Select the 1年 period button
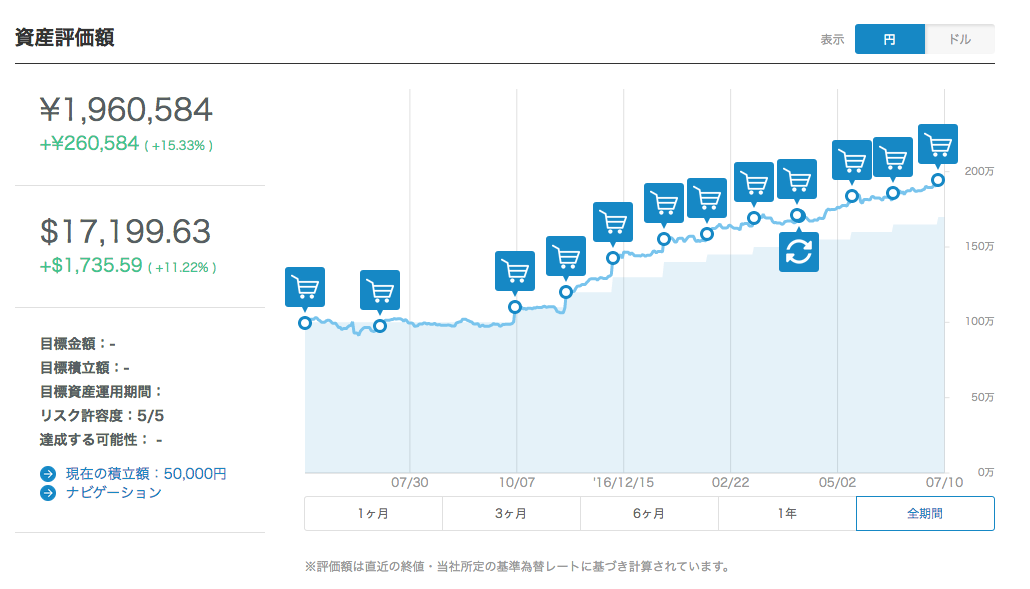Viewport: 1030px width, 589px height. 787,513
